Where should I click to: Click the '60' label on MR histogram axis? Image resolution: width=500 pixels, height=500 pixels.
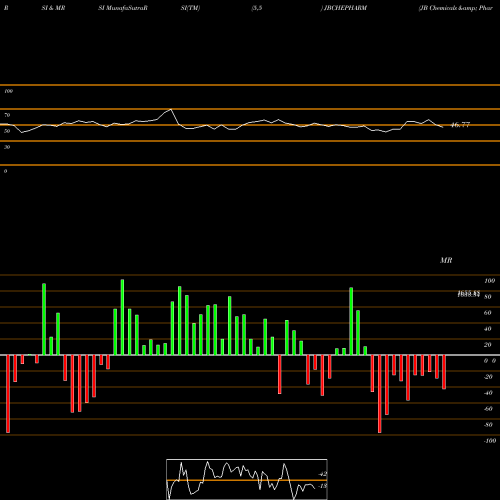coord(487,313)
